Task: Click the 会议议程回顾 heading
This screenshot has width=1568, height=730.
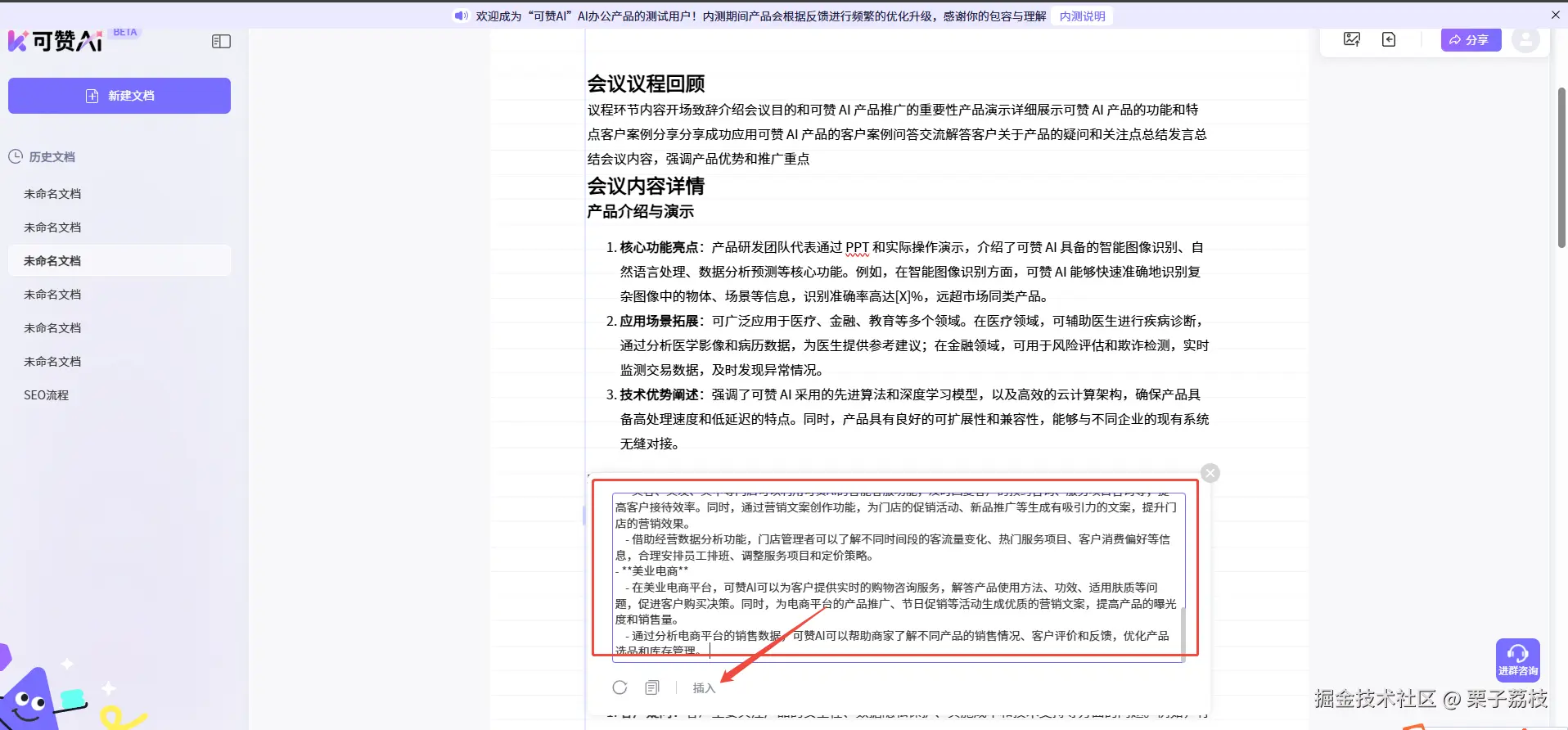Action: [646, 83]
